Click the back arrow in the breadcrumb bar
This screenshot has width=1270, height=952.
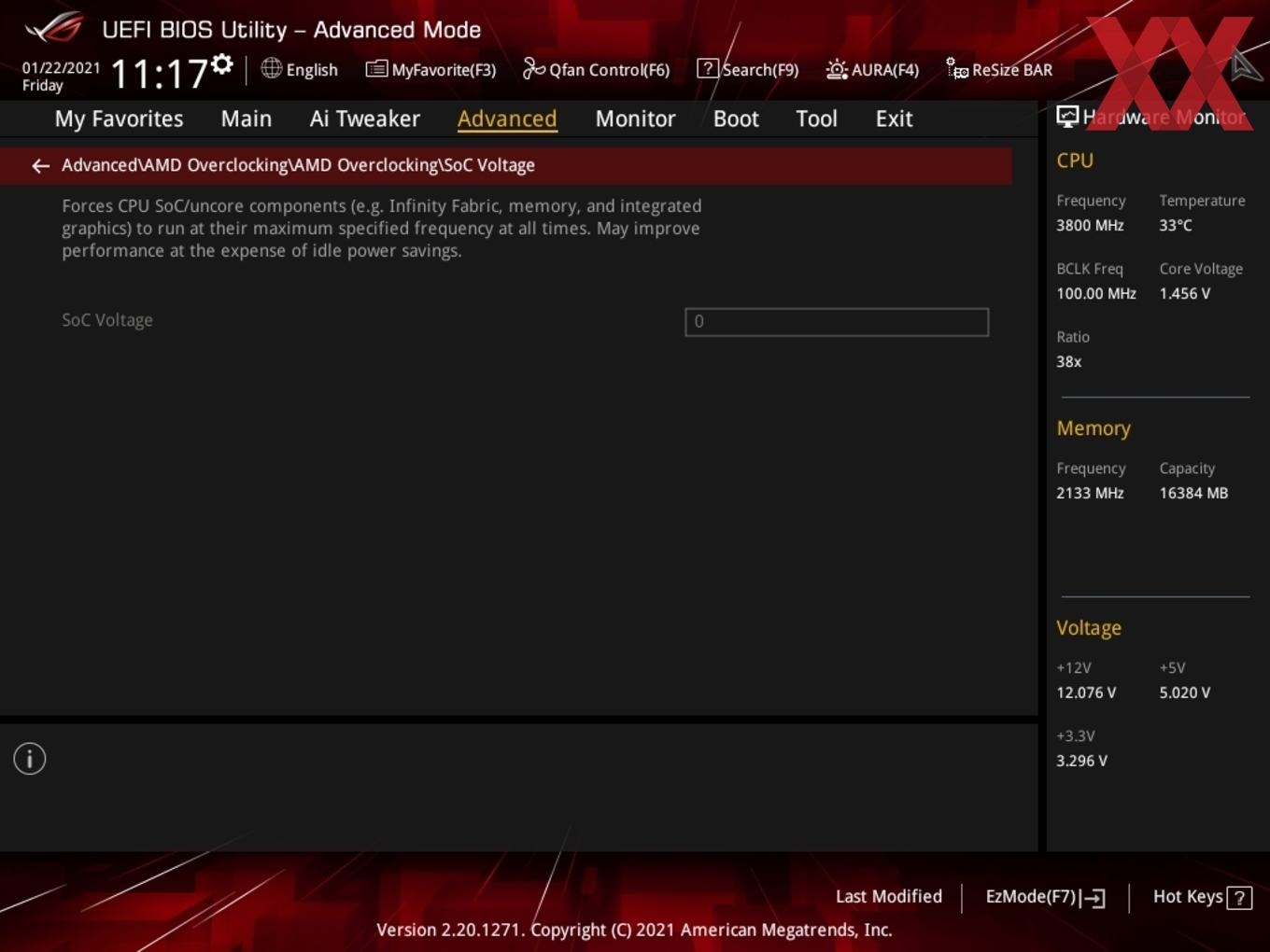coord(40,166)
